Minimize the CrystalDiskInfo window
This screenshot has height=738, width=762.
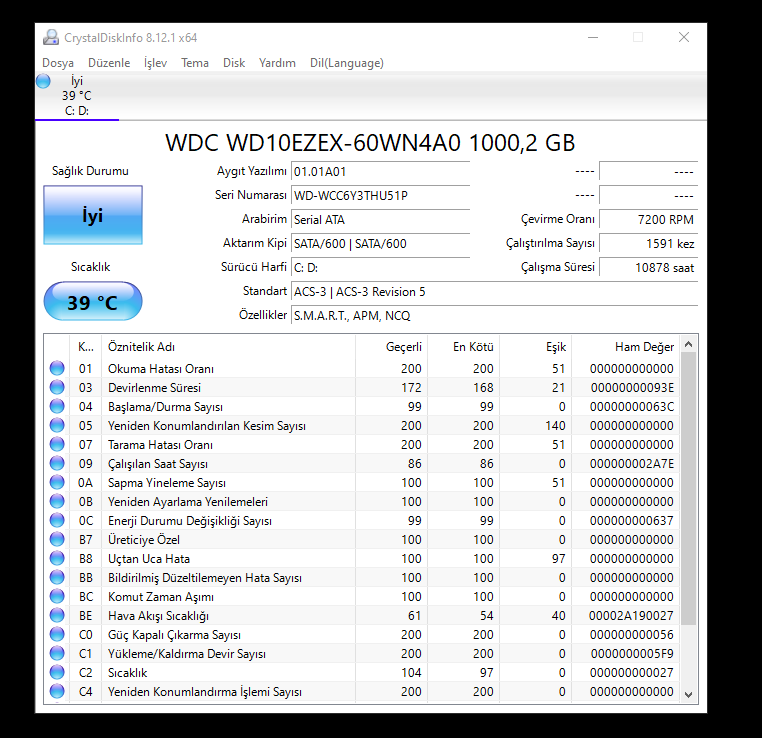pyautogui.click(x=593, y=37)
